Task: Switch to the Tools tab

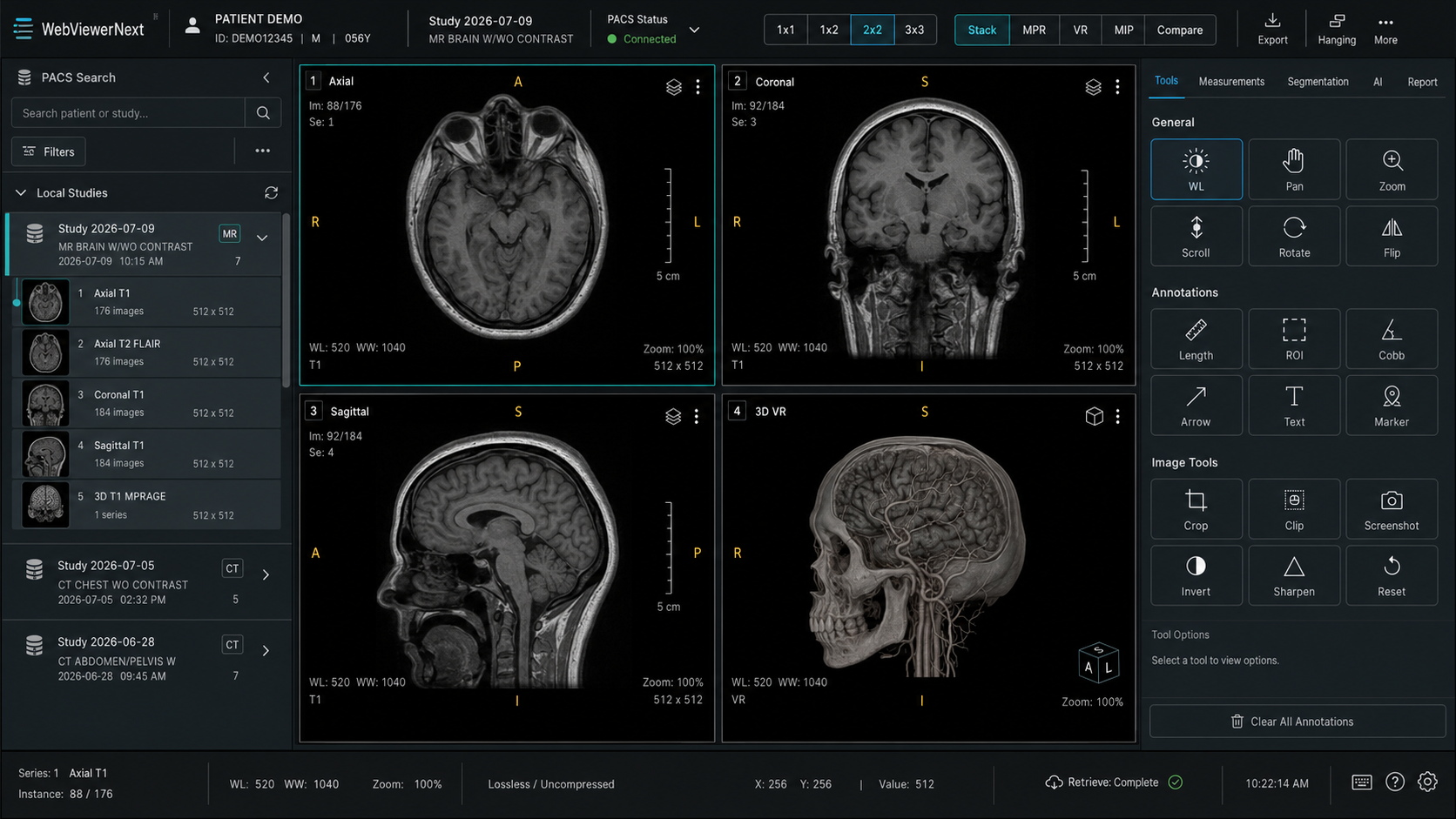Action: coord(1166,81)
